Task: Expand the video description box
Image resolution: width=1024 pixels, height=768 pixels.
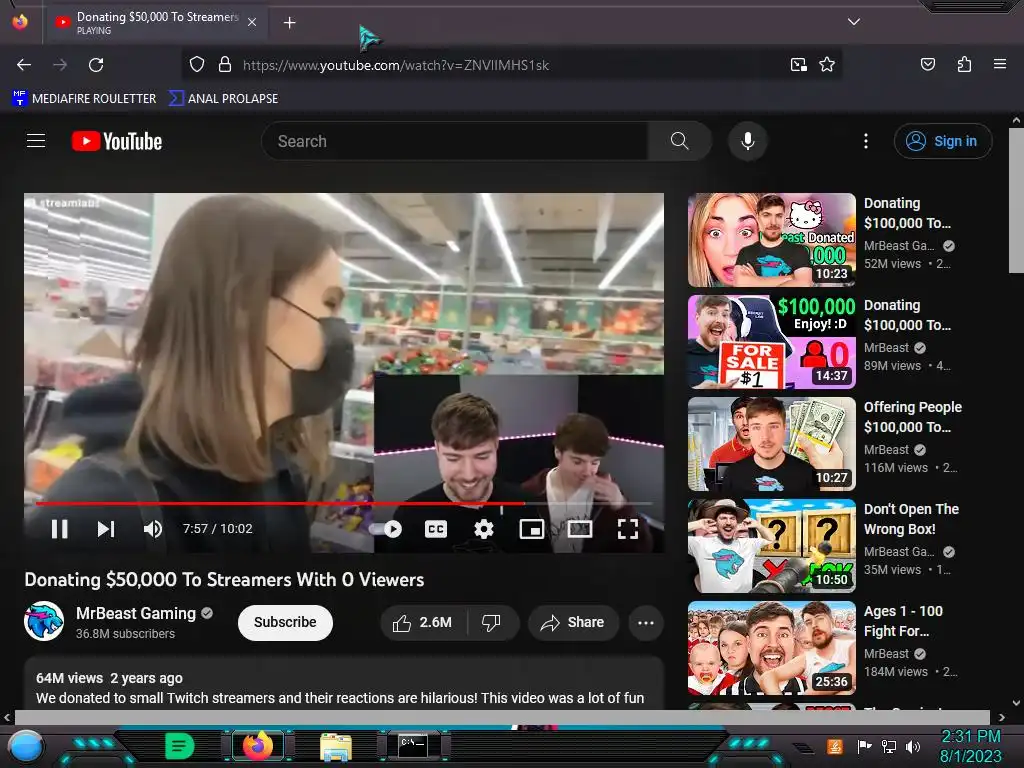Action: click(x=344, y=684)
